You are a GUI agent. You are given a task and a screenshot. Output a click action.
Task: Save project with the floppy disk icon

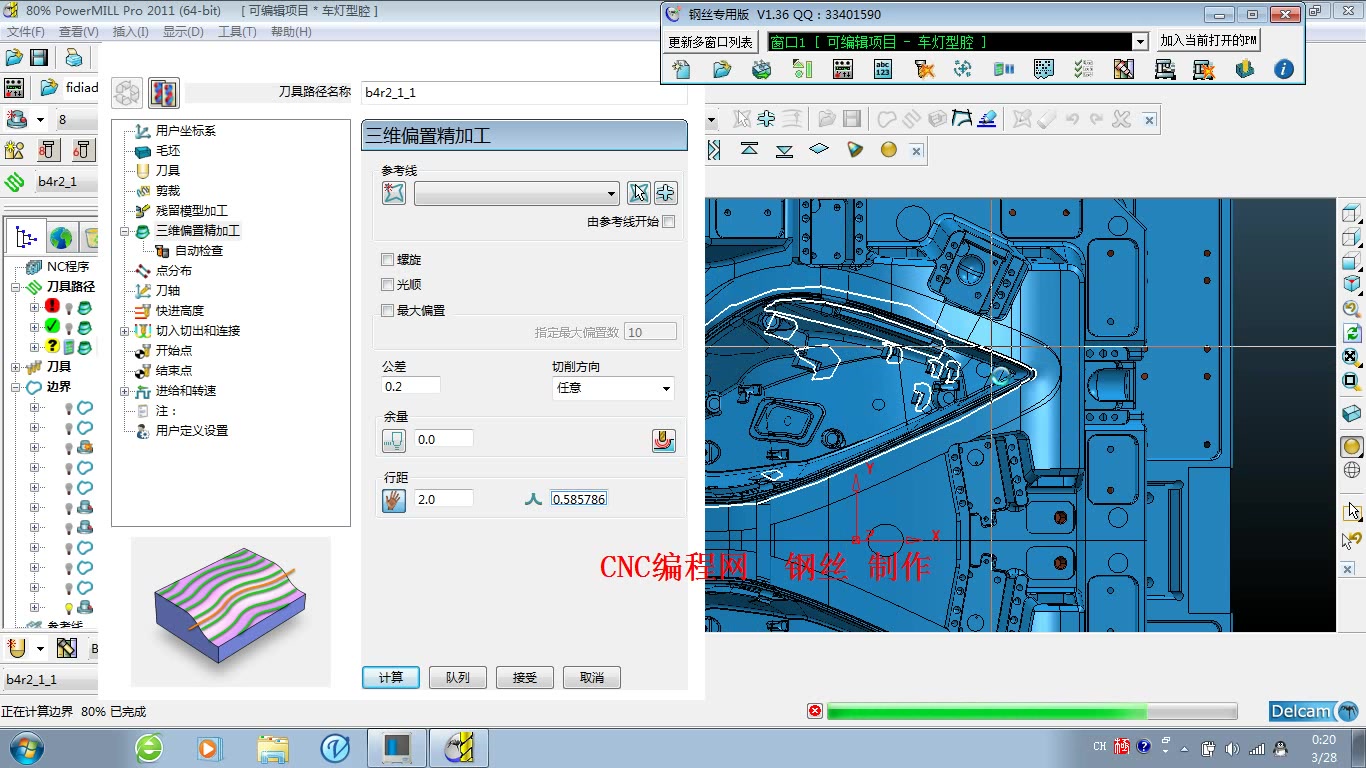tap(39, 58)
